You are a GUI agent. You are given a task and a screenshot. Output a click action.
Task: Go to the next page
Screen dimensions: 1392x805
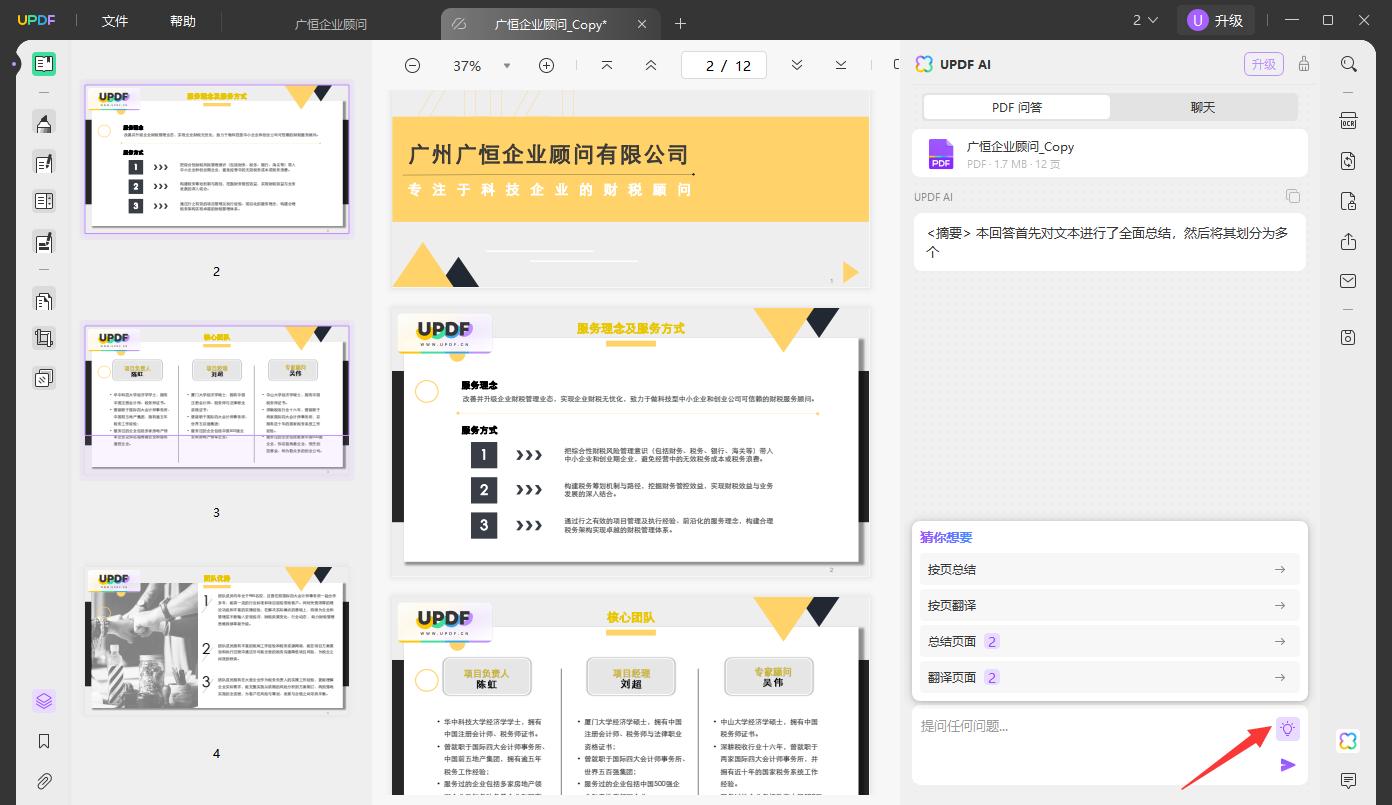click(797, 65)
